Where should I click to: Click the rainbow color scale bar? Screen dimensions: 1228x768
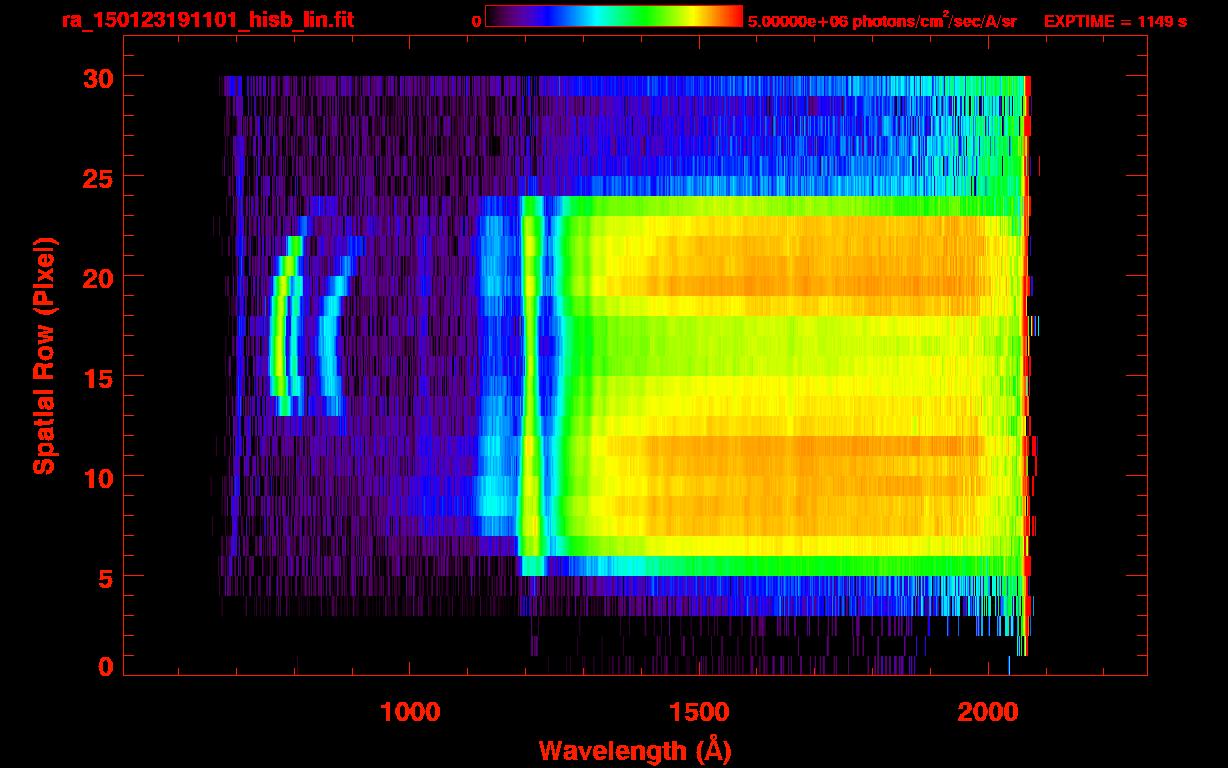tap(613, 17)
